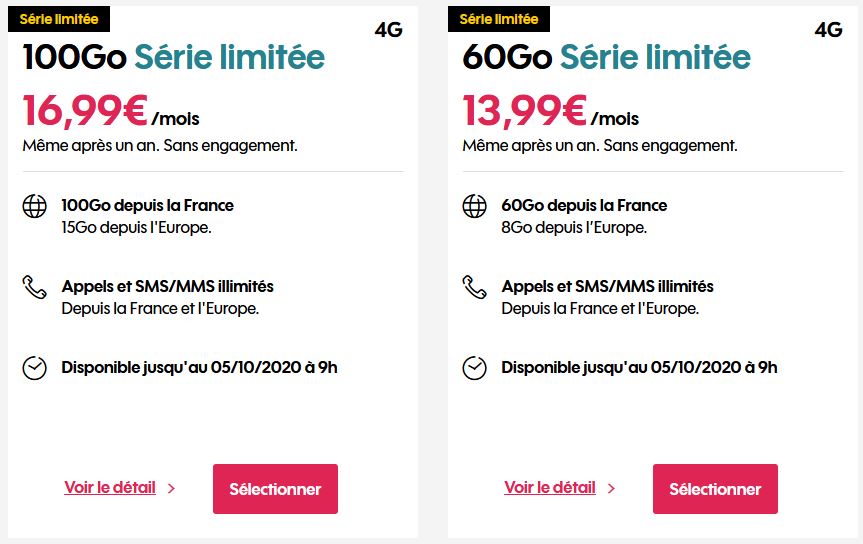Click the 4G badge on the 60Go card
This screenshot has height=544, width=863.
click(828, 30)
